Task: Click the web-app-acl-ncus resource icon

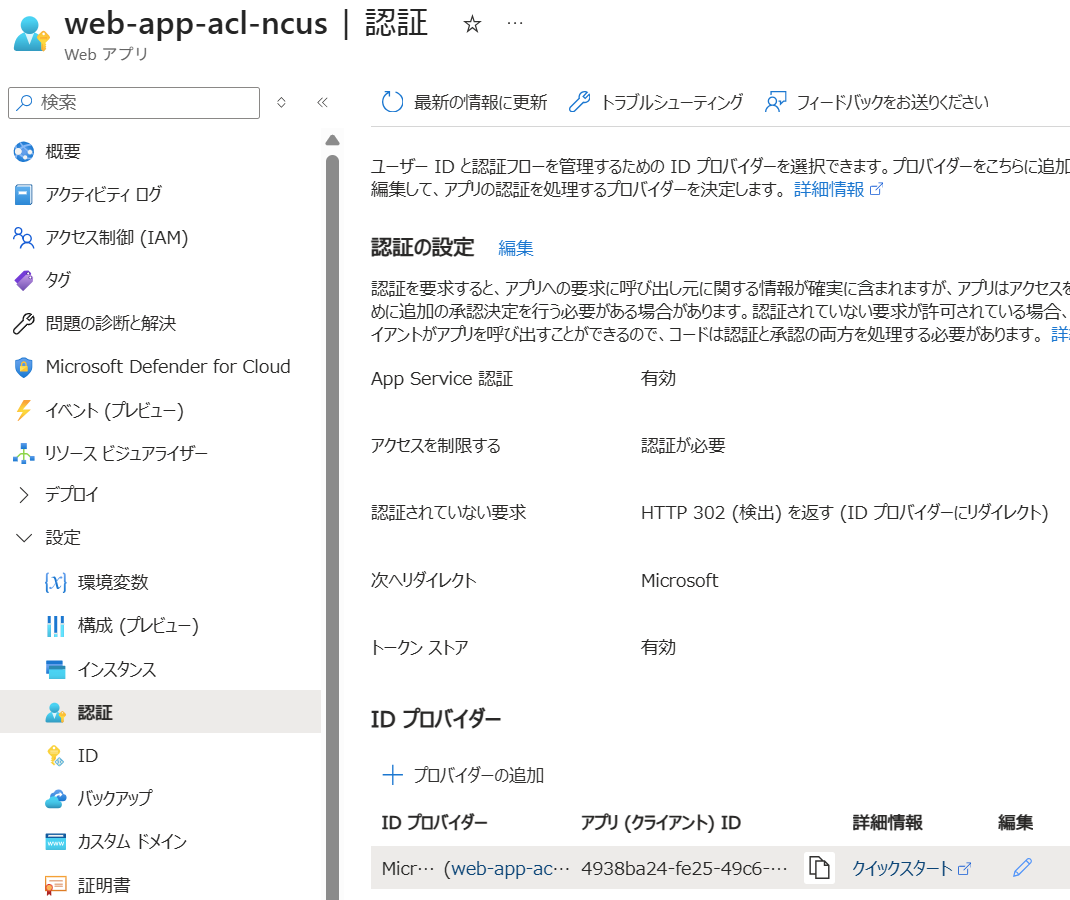Action: pyautogui.click(x=31, y=34)
